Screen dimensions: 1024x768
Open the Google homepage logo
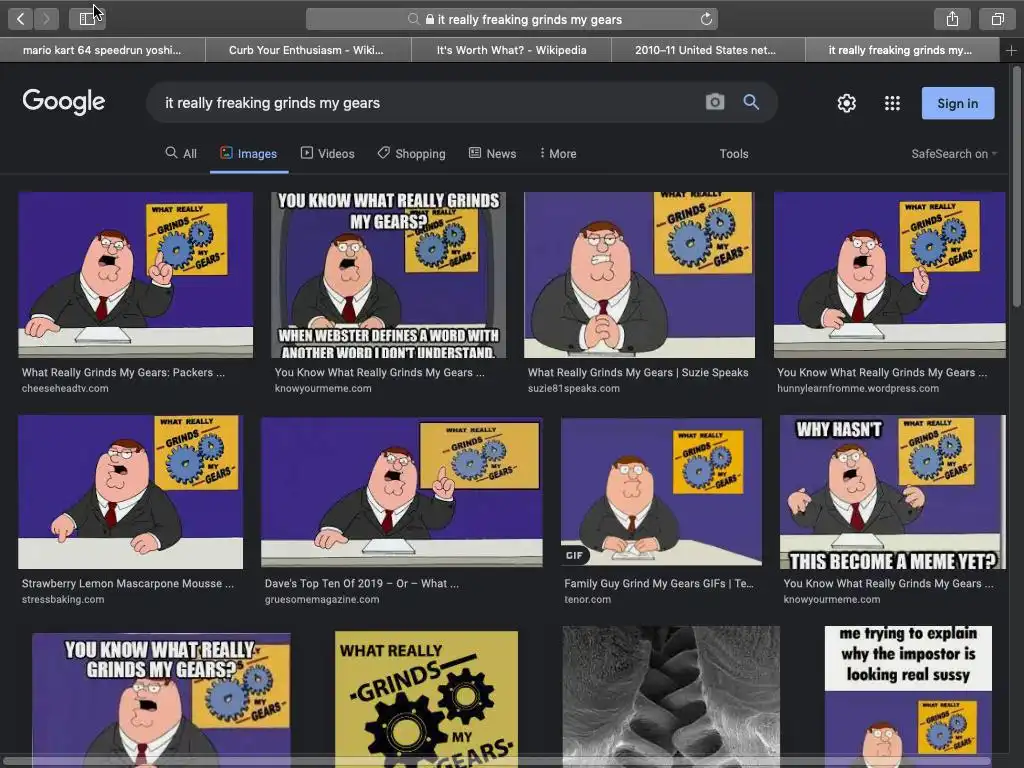pyautogui.click(x=63, y=101)
